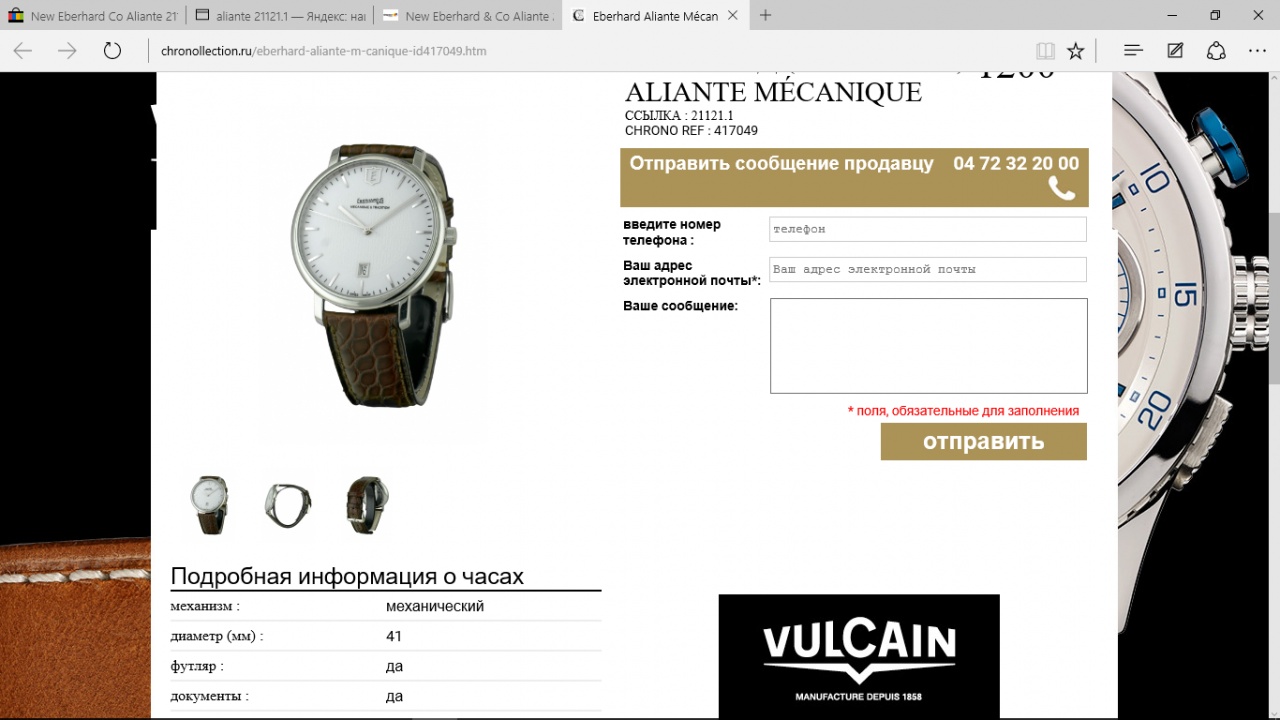The width and height of the screenshot is (1280, 720).
Task: Click the email address input field
Action: 928,269
